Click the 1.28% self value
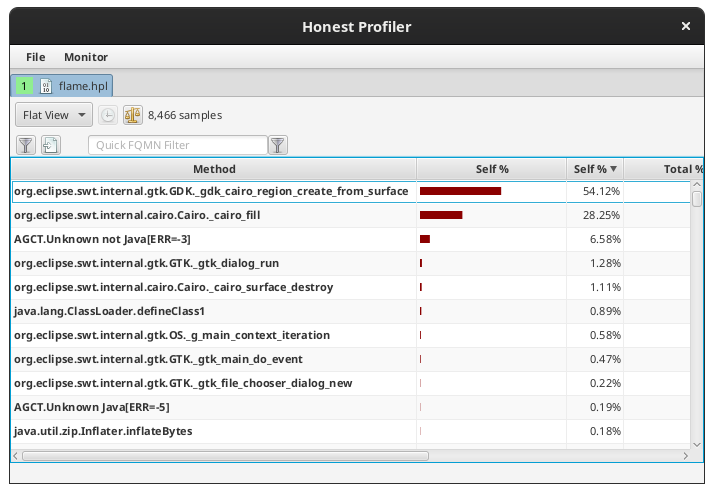This screenshot has width=714, height=493. [605, 264]
